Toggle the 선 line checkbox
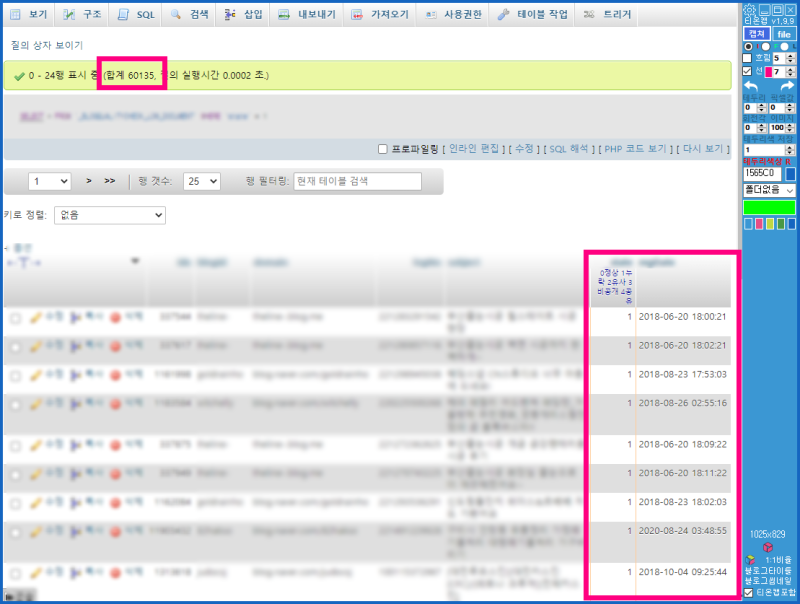This screenshot has height=604, width=800. [747, 71]
